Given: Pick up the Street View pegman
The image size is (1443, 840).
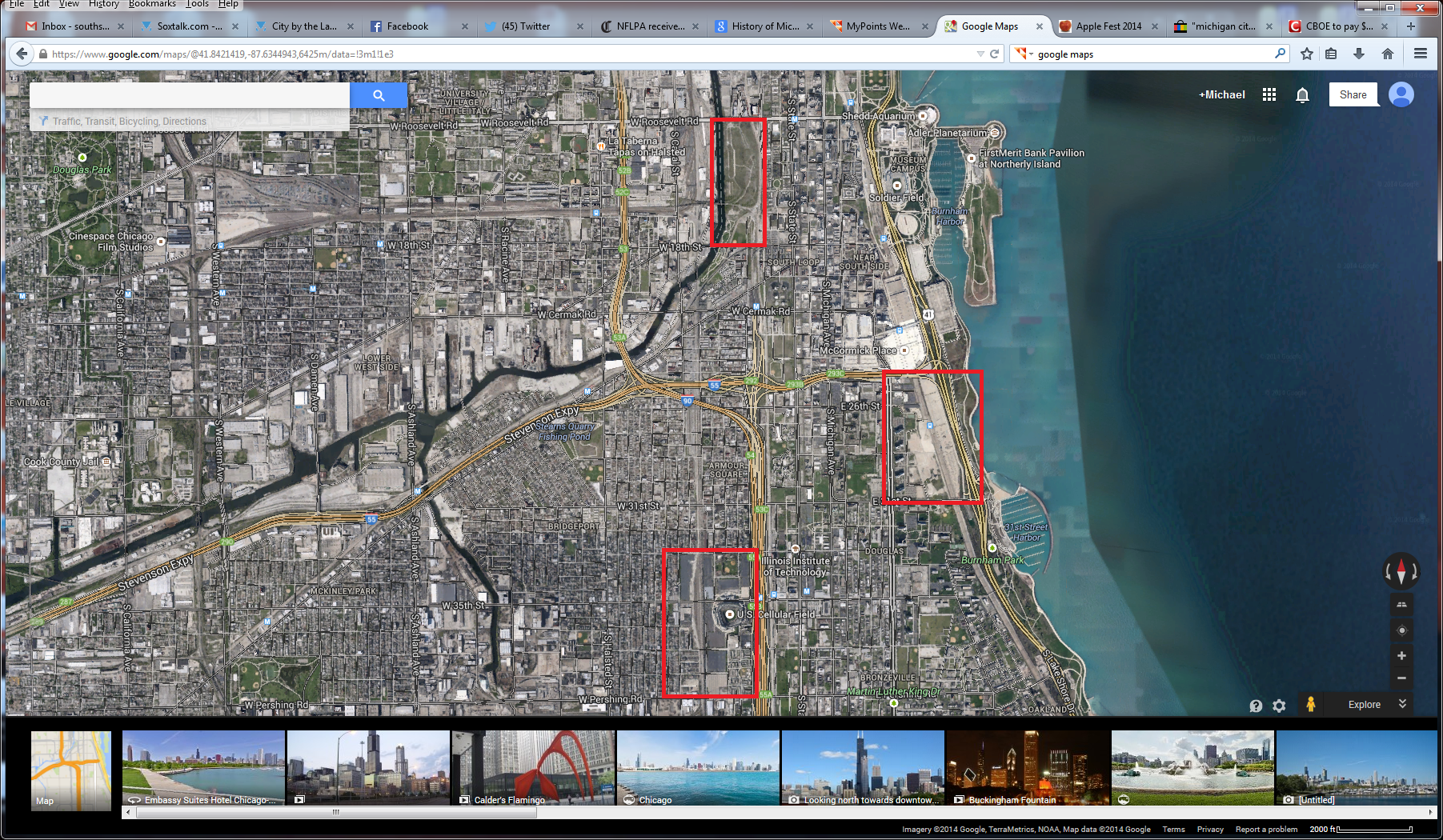Looking at the screenshot, I should [1310, 705].
